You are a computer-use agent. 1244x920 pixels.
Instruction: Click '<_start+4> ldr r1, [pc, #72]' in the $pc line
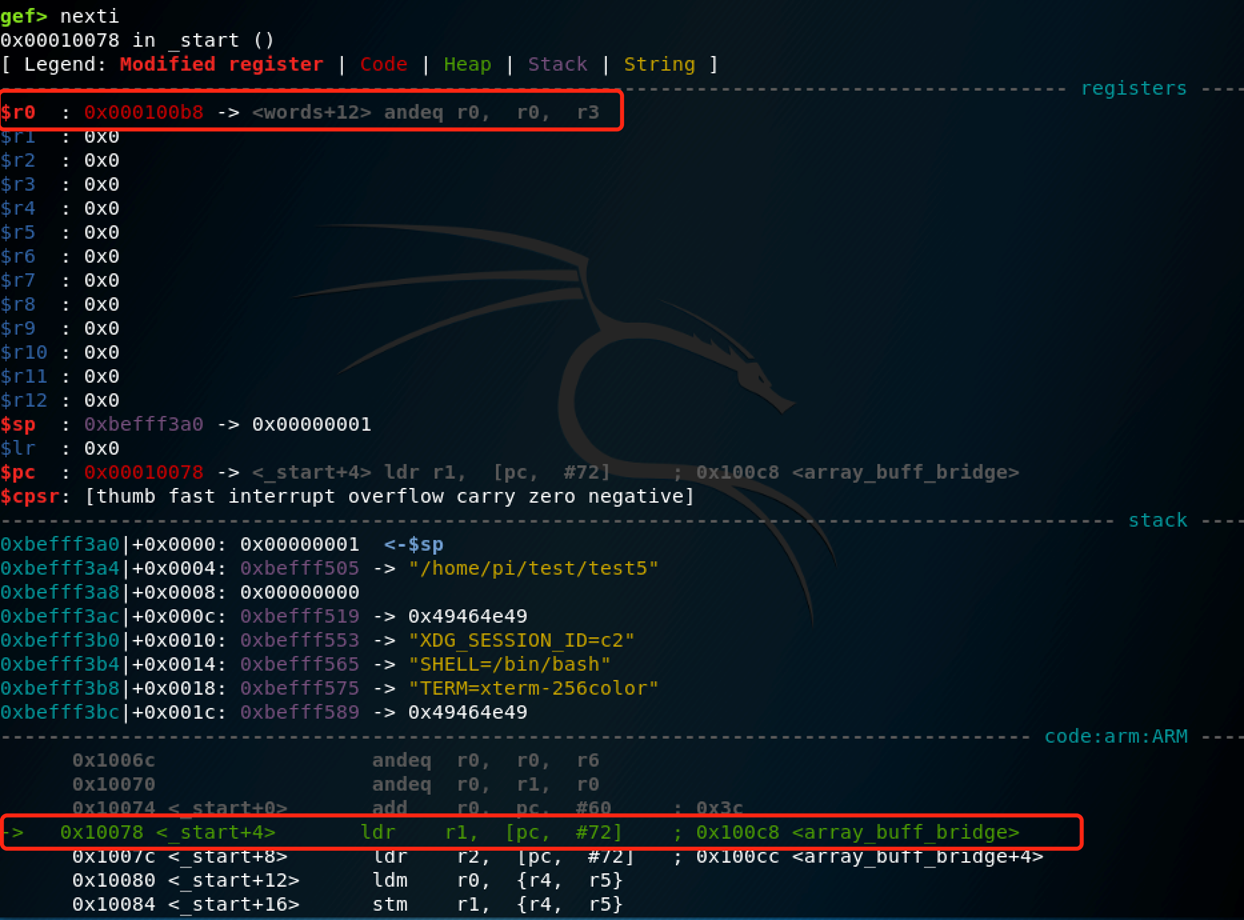pos(431,472)
